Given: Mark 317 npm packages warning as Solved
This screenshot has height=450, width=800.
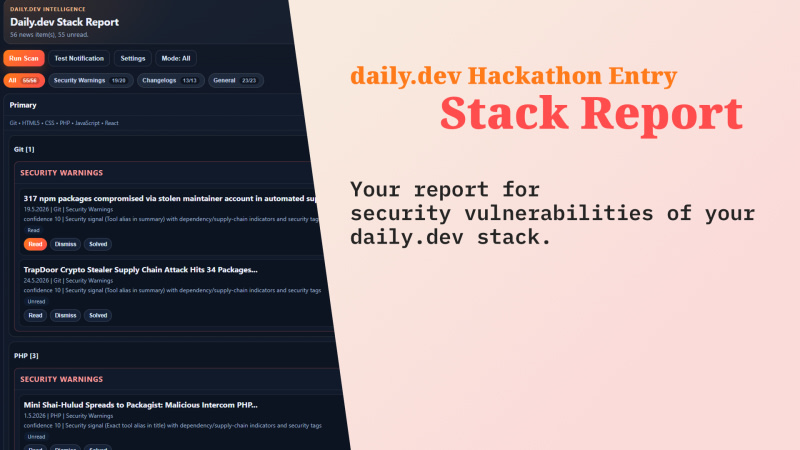Looking at the screenshot, I should pyautogui.click(x=98, y=244).
